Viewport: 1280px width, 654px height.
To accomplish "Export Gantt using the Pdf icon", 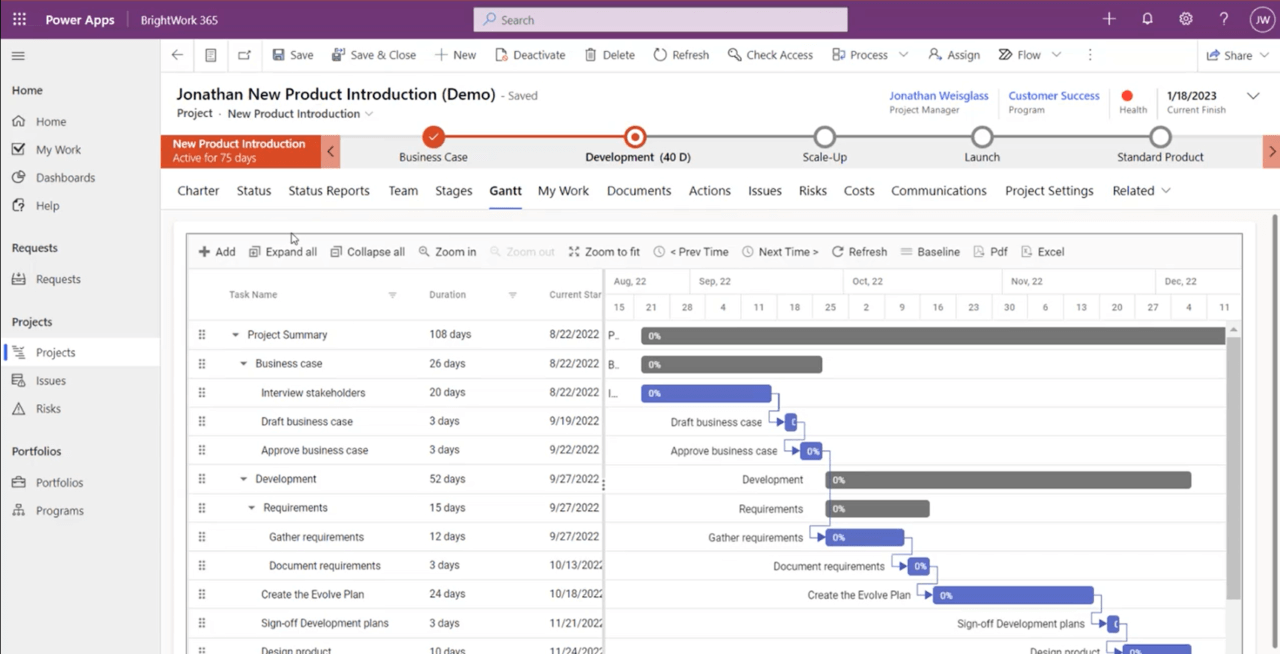I will tap(979, 252).
